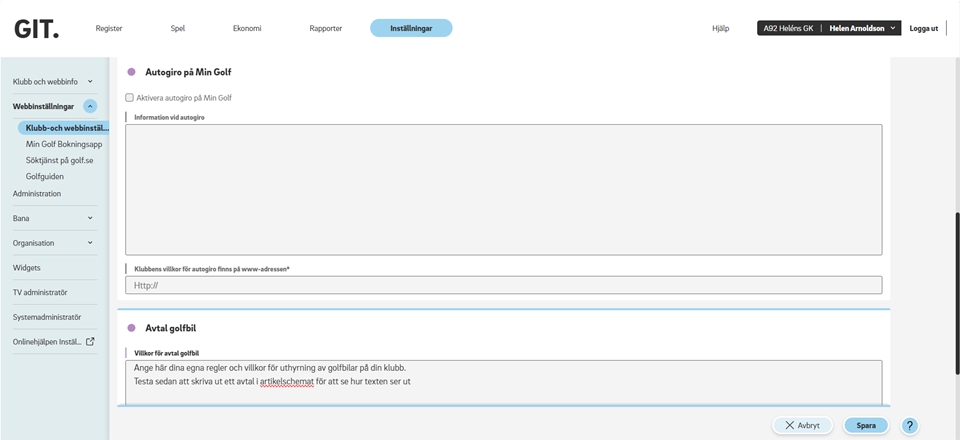
Task: Select Min Golf Bokningsapp in sidebar
Action: pyautogui.click(x=64, y=144)
